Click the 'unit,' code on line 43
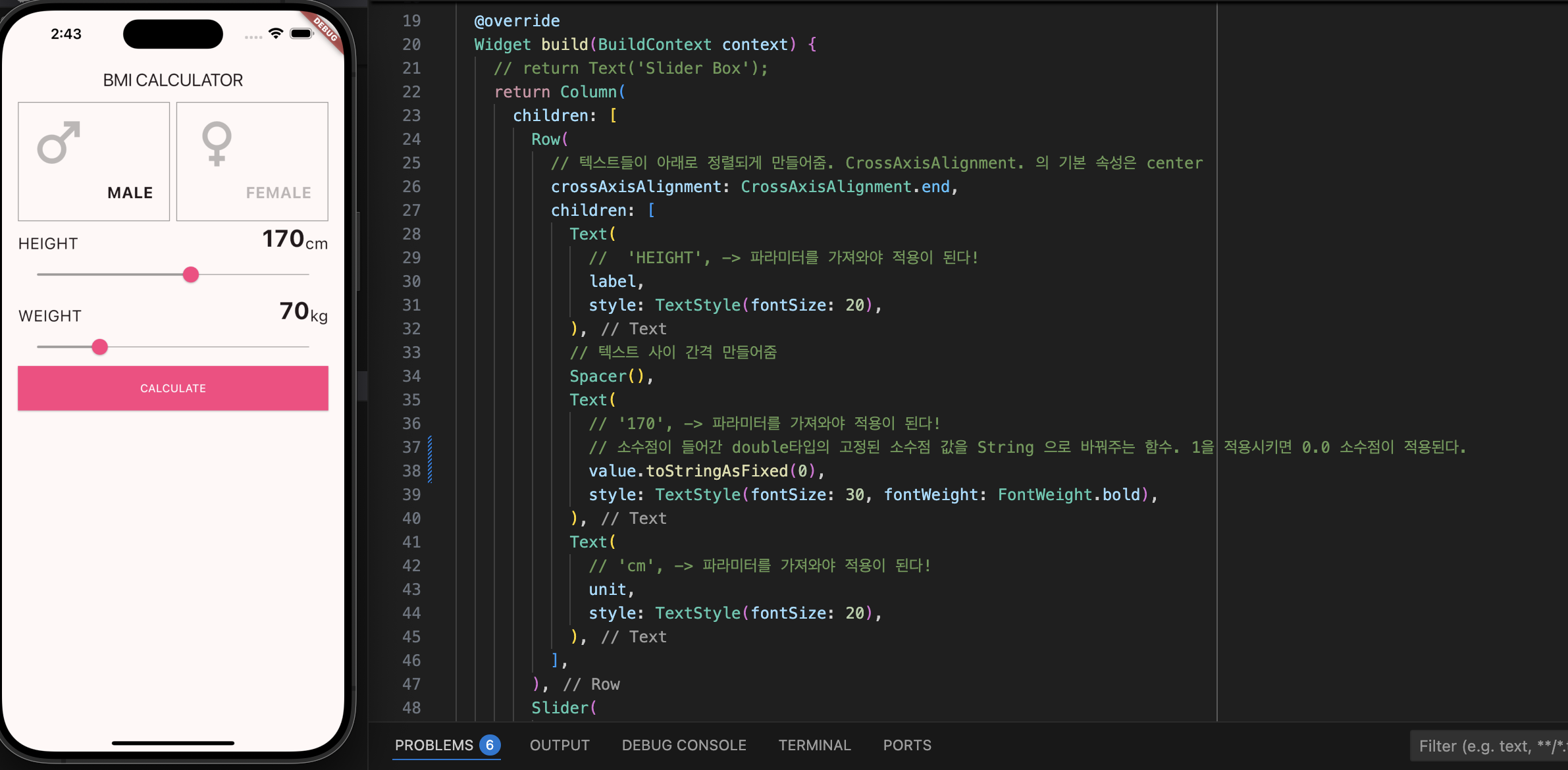This screenshot has width=1568, height=770. click(x=612, y=590)
